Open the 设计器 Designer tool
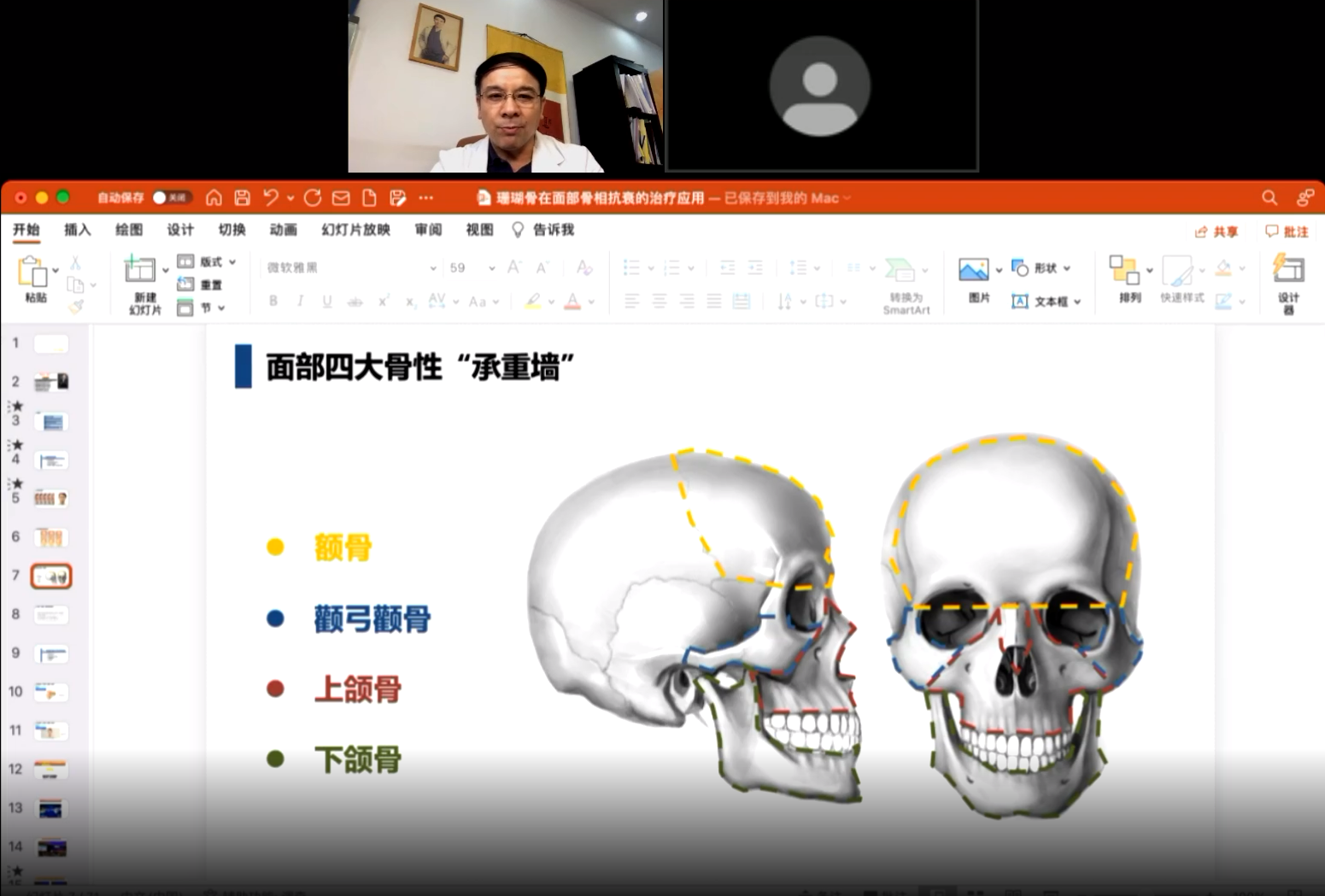This screenshot has width=1325, height=896. click(1288, 282)
